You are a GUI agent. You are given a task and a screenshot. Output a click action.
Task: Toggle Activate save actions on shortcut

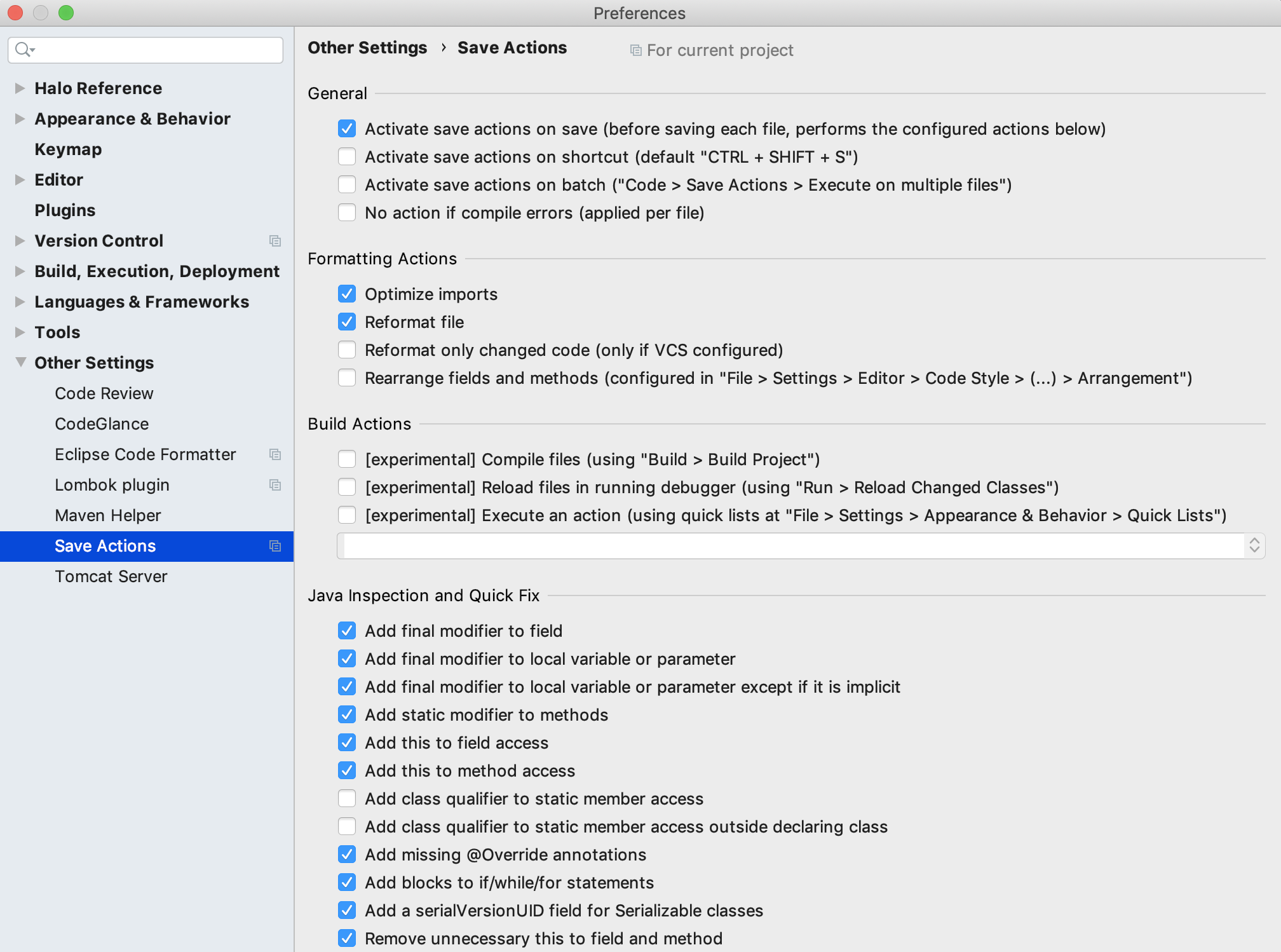tap(348, 156)
